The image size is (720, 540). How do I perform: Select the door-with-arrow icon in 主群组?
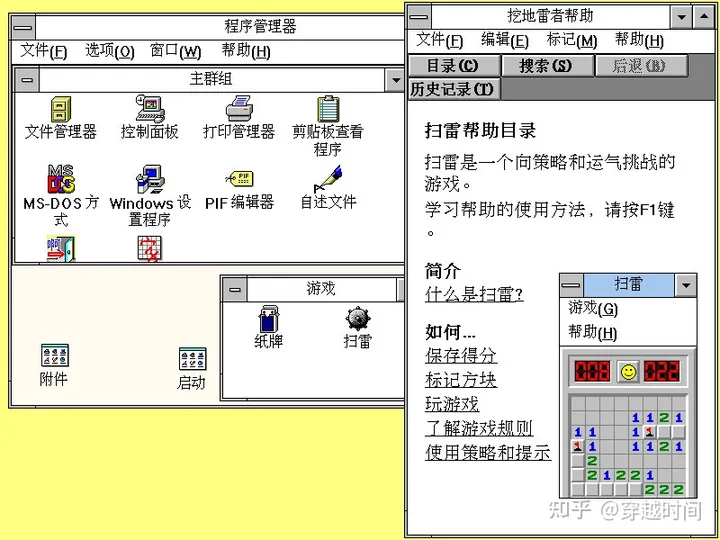(x=61, y=249)
